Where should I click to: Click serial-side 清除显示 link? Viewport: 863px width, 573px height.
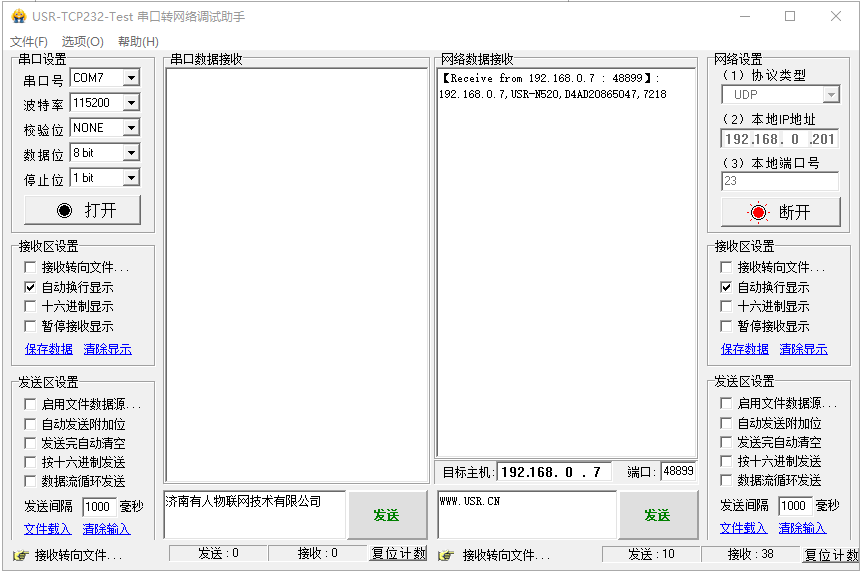[x=107, y=350]
